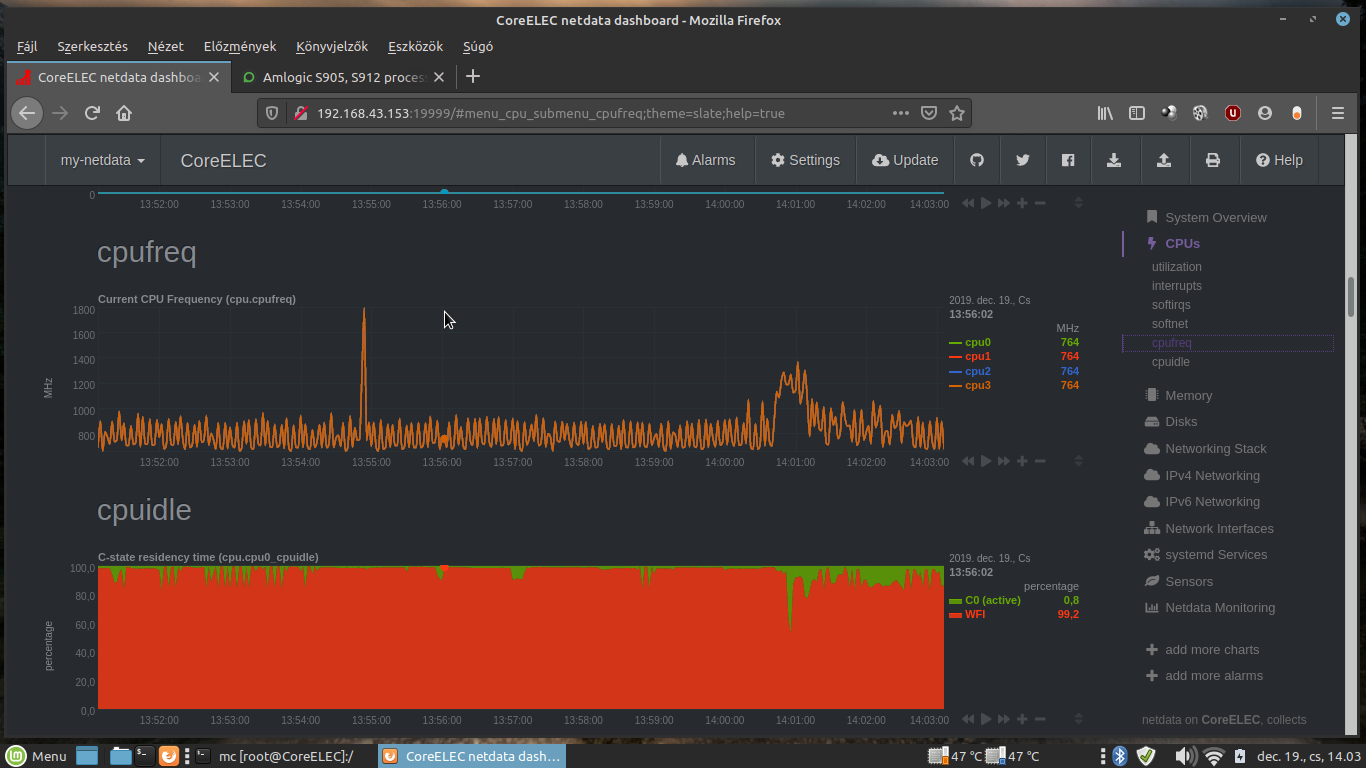The height and width of the screenshot is (768, 1366).
Task: Zoom in the cpuidle chart with plus
Action: (1022, 719)
